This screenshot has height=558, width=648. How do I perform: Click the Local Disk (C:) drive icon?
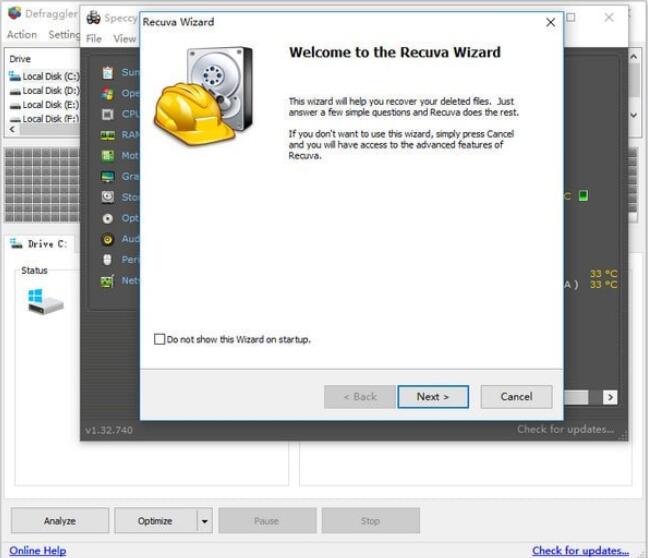(x=14, y=76)
